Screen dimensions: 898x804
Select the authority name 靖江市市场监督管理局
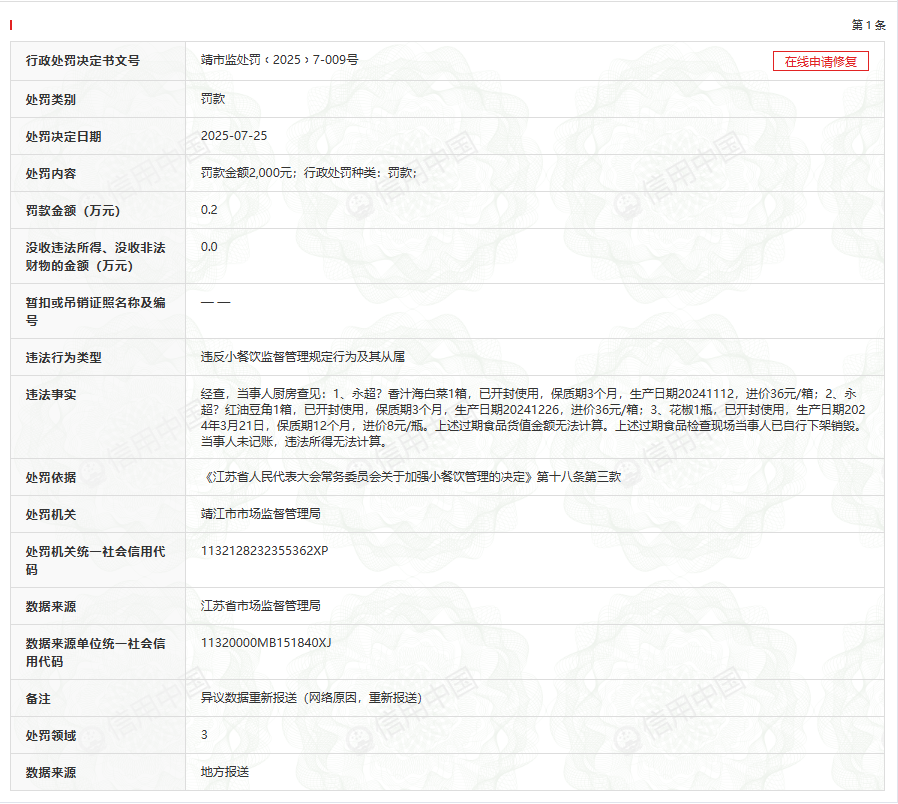pos(261,514)
